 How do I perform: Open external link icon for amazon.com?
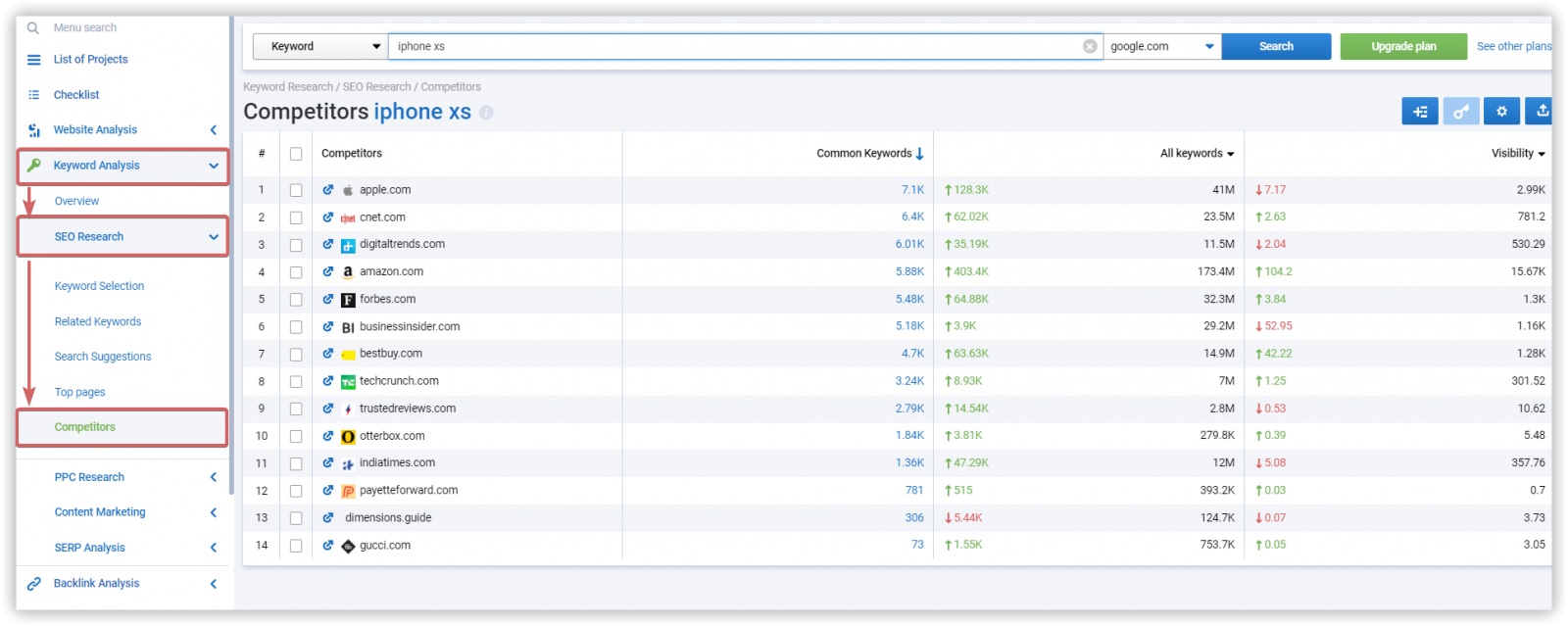328,272
